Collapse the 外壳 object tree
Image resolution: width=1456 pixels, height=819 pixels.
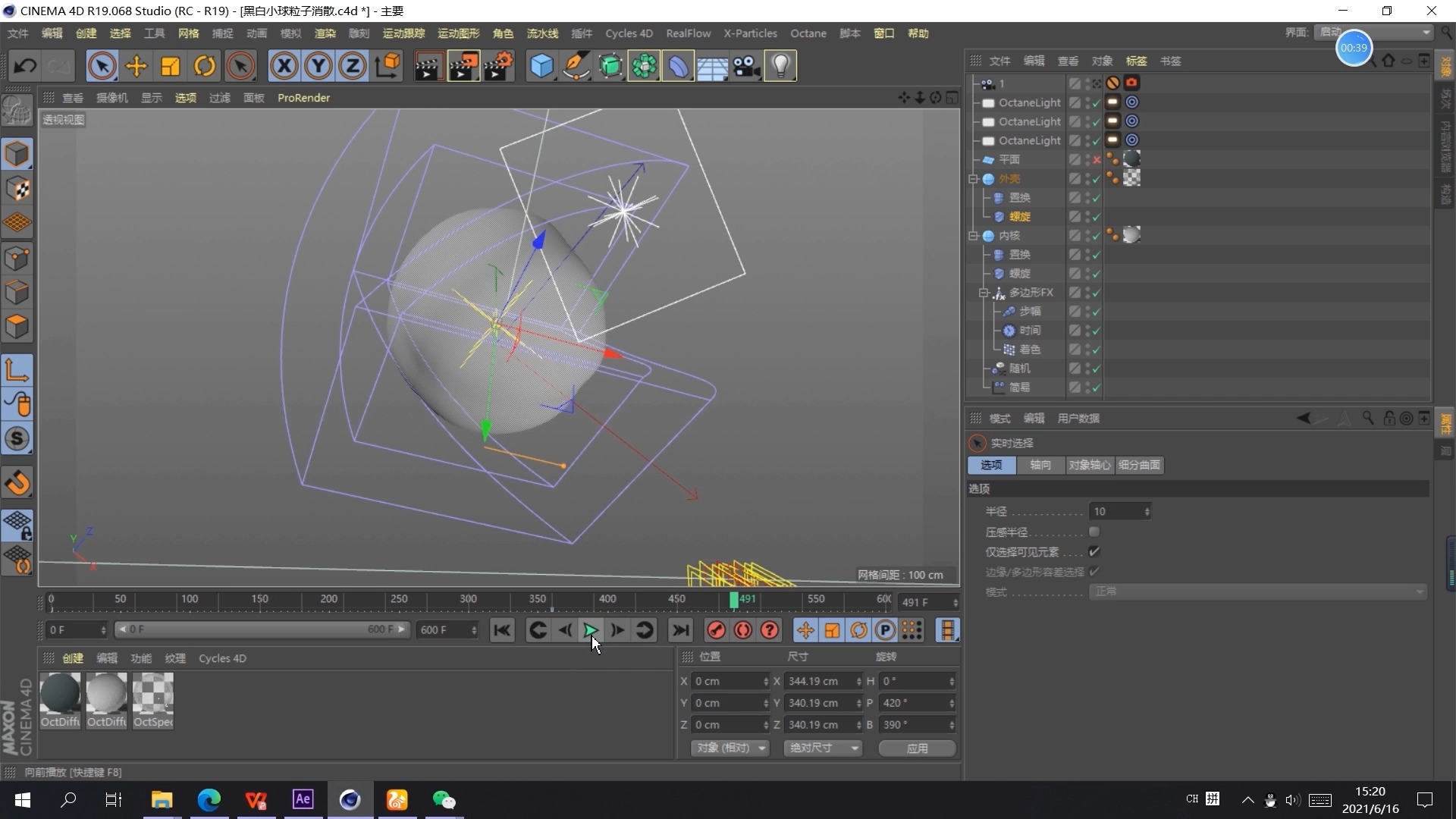(x=974, y=179)
